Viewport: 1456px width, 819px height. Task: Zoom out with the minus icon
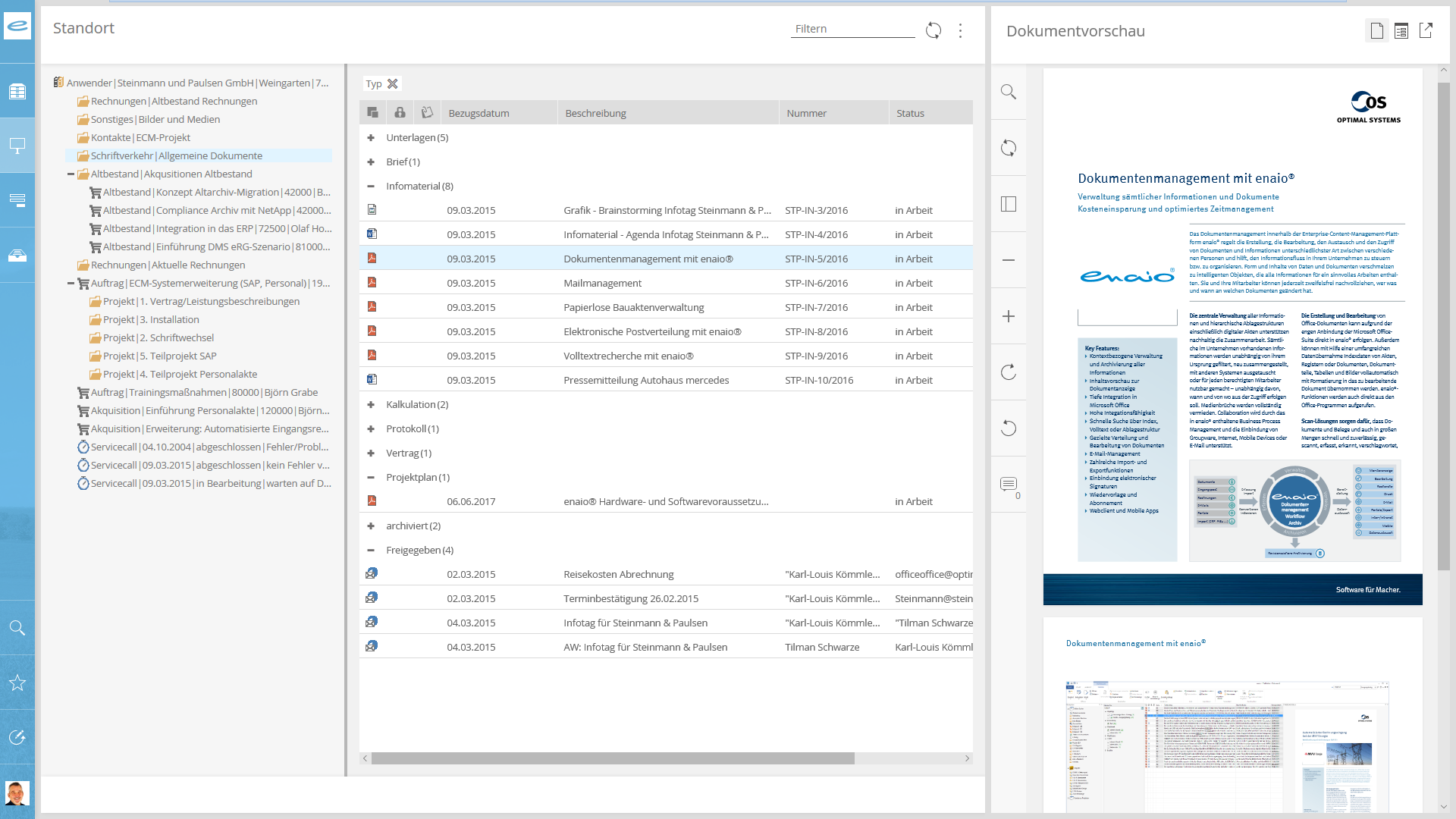pyautogui.click(x=1008, y=260)
